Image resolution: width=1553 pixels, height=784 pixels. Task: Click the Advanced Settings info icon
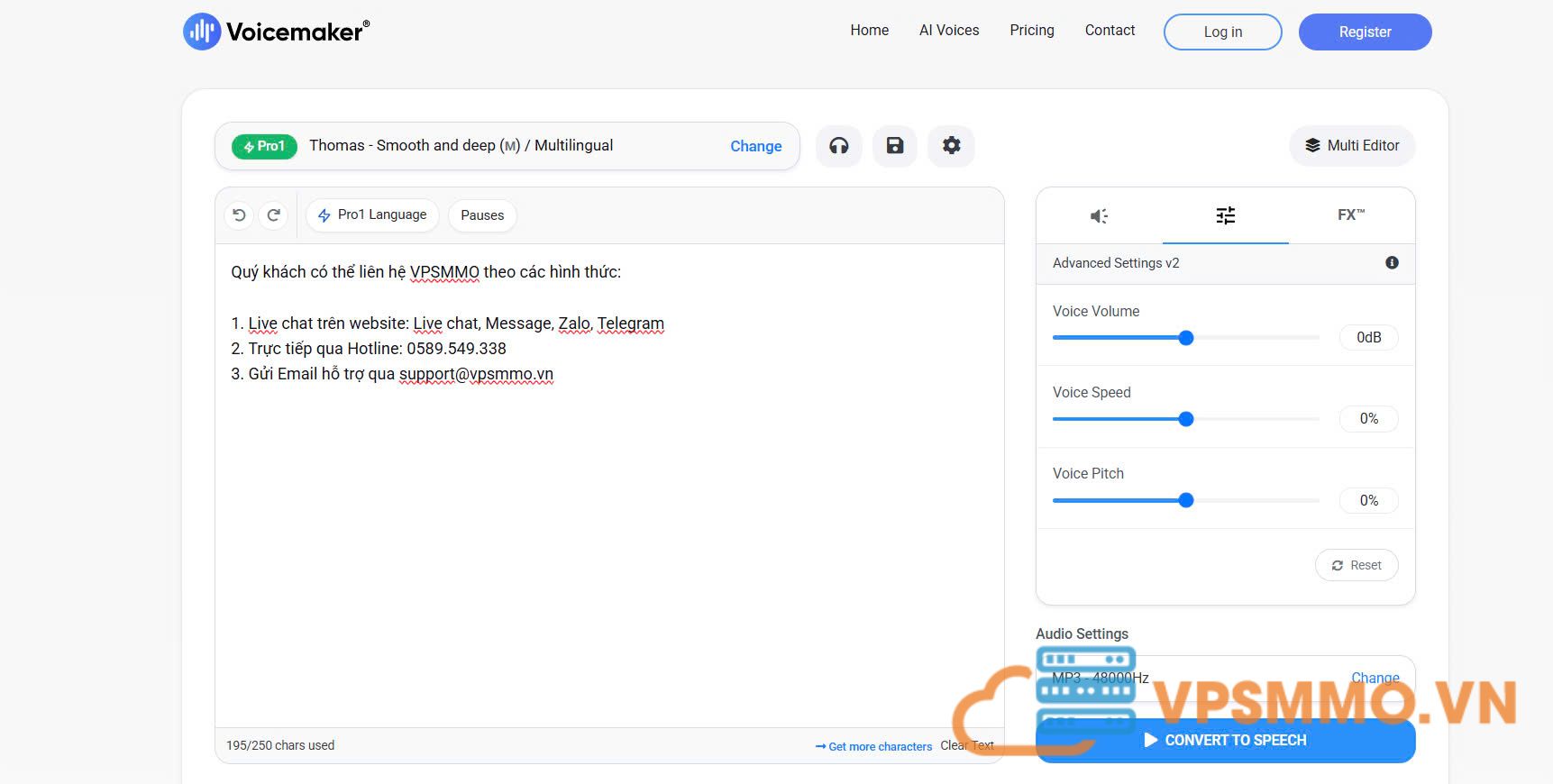coord(1392,263)
